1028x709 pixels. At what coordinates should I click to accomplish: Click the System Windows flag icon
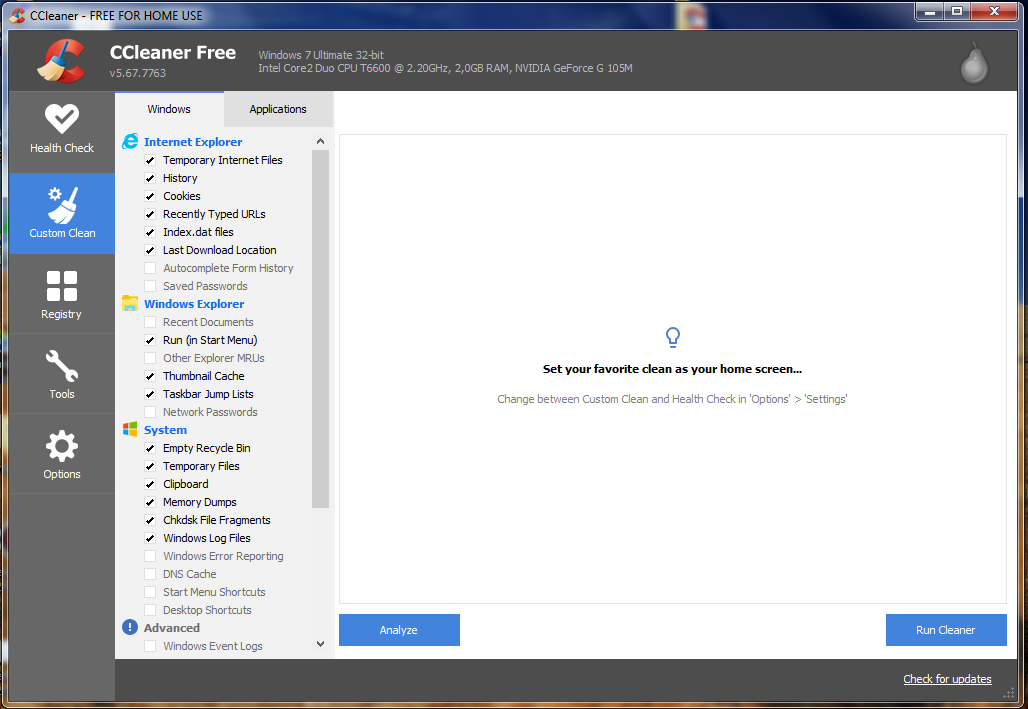pos(130,430)
